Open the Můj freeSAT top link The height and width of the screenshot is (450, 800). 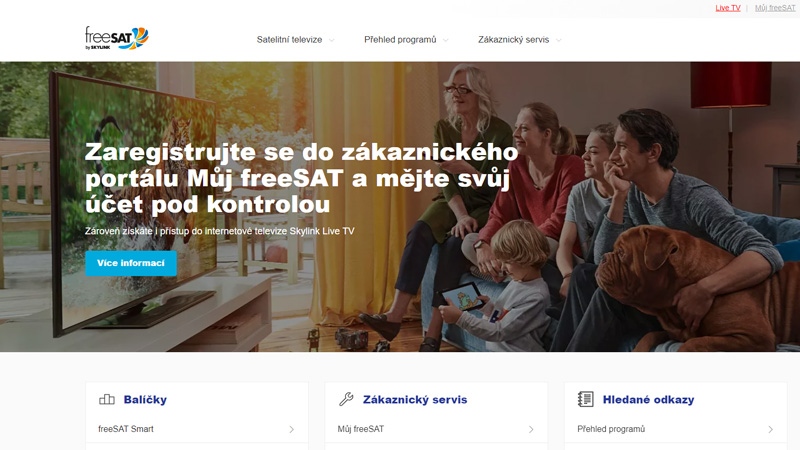775,8
